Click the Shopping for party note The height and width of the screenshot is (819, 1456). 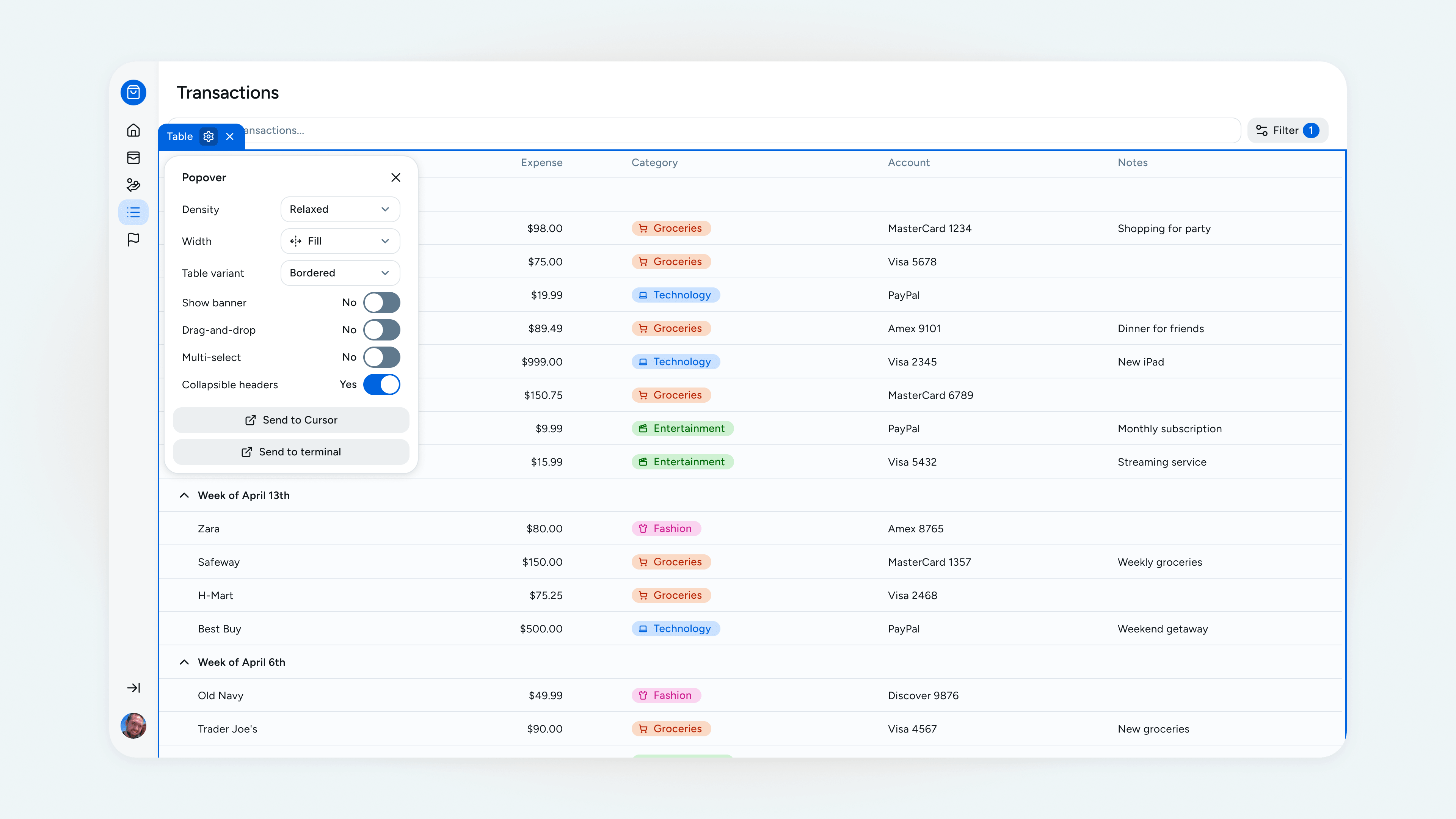click(1164, 229)
